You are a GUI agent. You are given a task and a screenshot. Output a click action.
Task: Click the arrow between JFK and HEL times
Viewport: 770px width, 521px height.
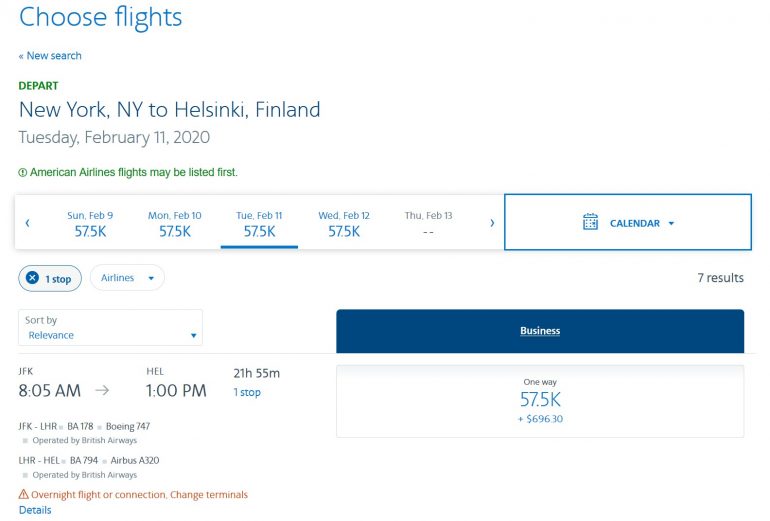tap(102, 391)
